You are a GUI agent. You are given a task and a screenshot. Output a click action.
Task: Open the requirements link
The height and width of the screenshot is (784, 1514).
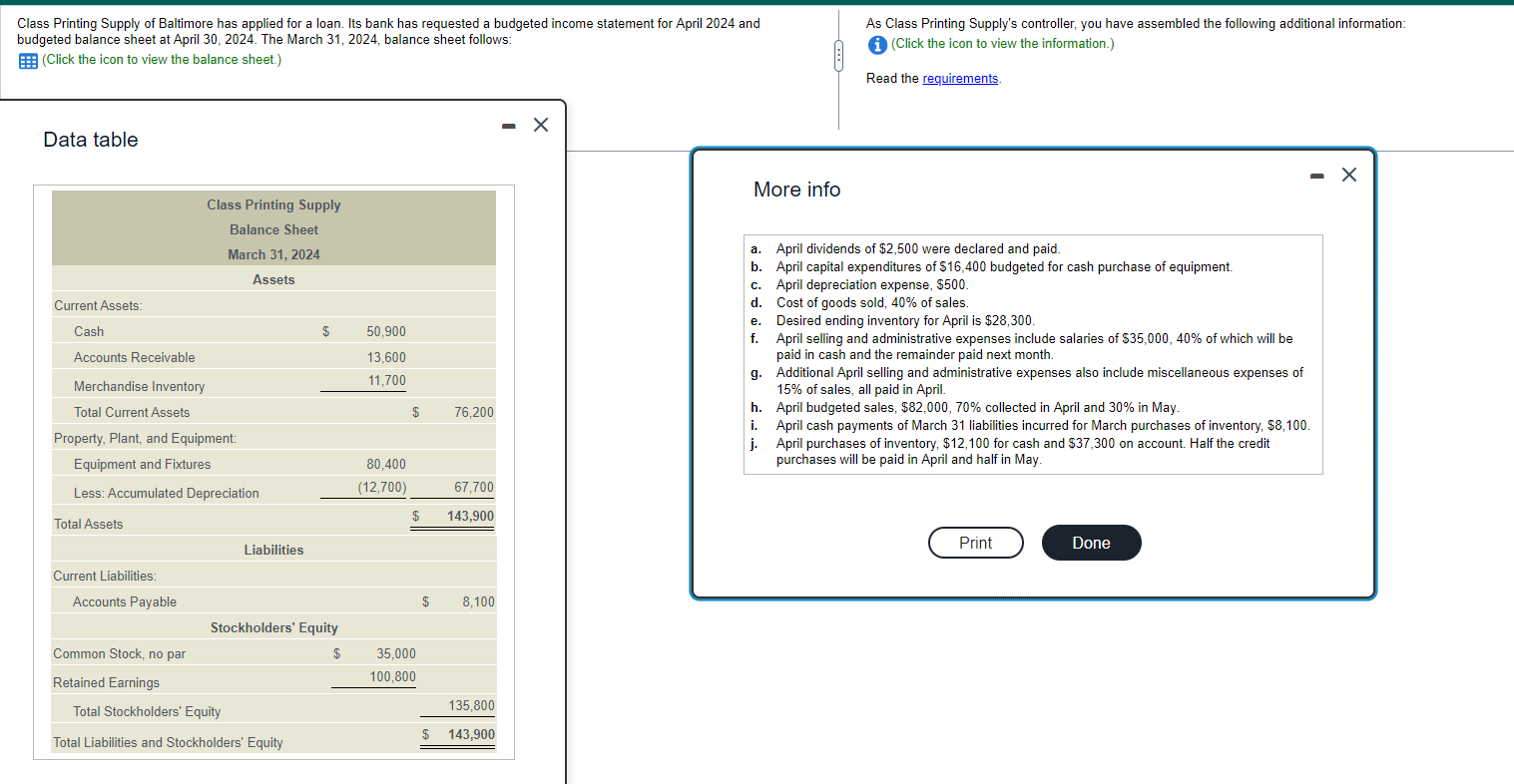pos(959,78)
